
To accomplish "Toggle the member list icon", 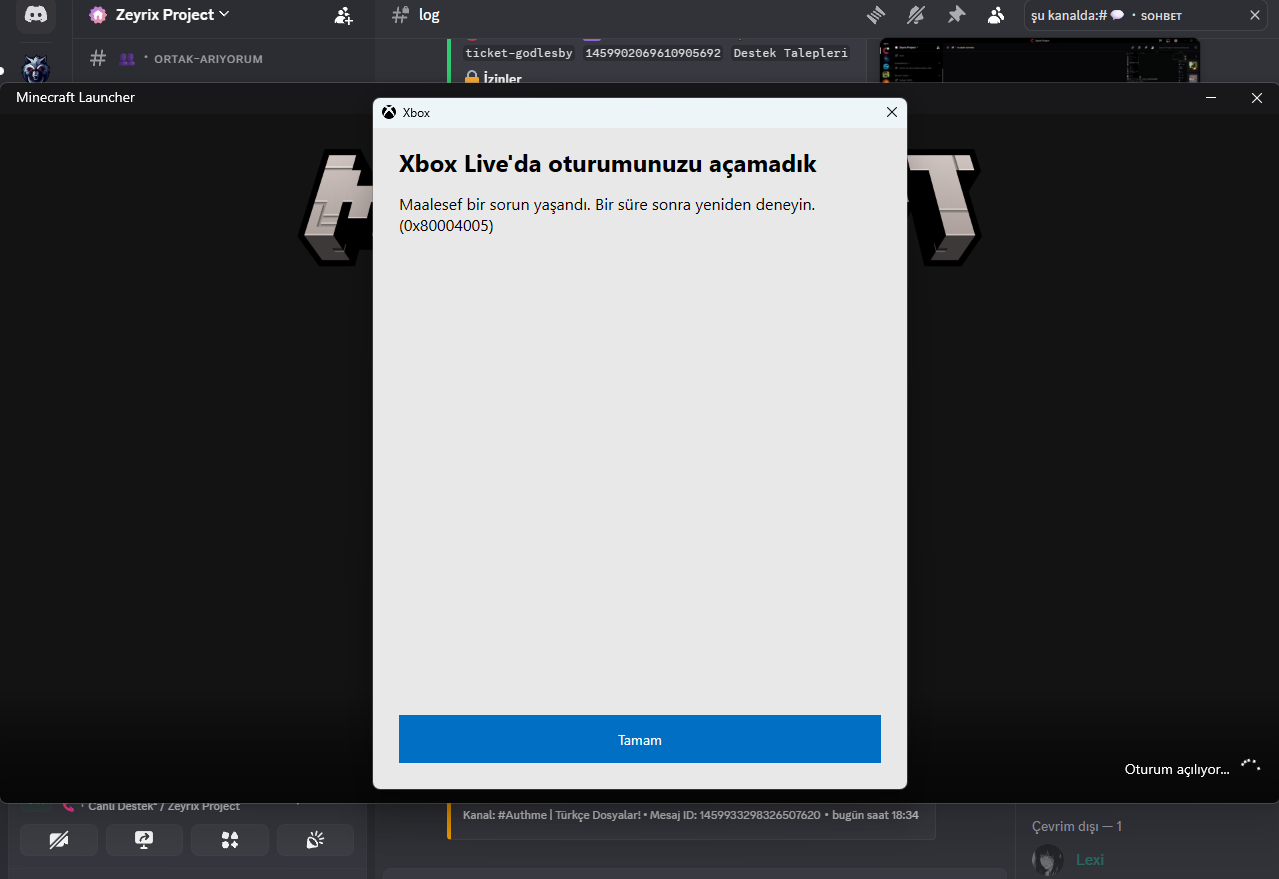I will (996, 15).
